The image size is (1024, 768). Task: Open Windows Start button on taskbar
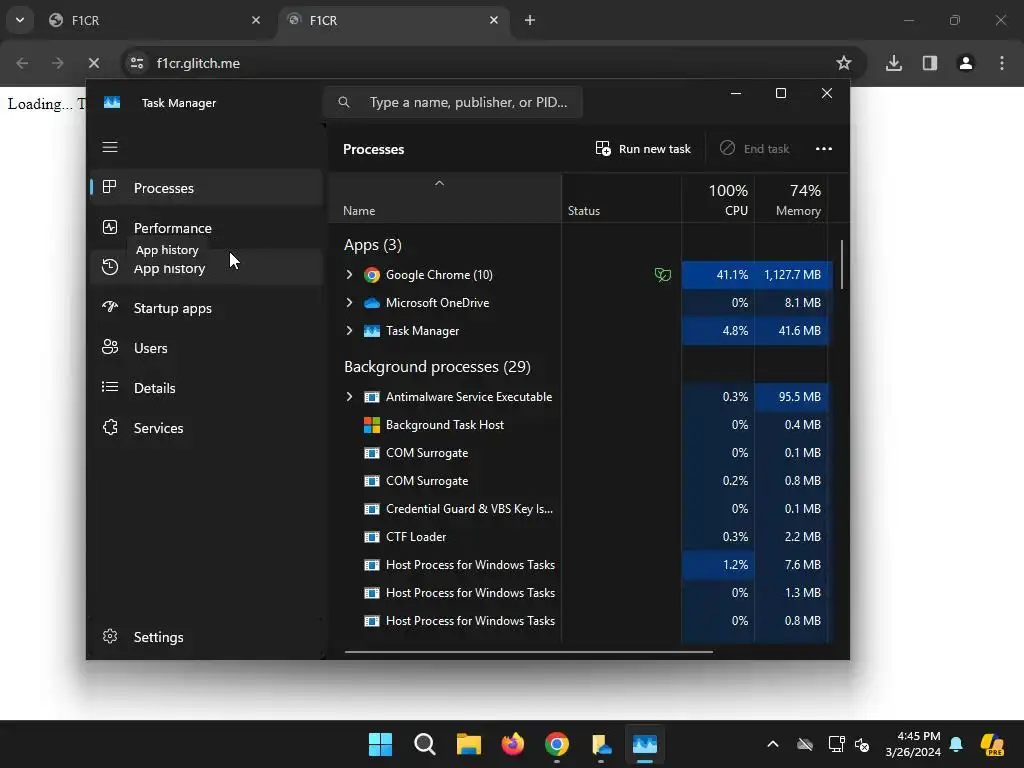[x=380, y=744]
